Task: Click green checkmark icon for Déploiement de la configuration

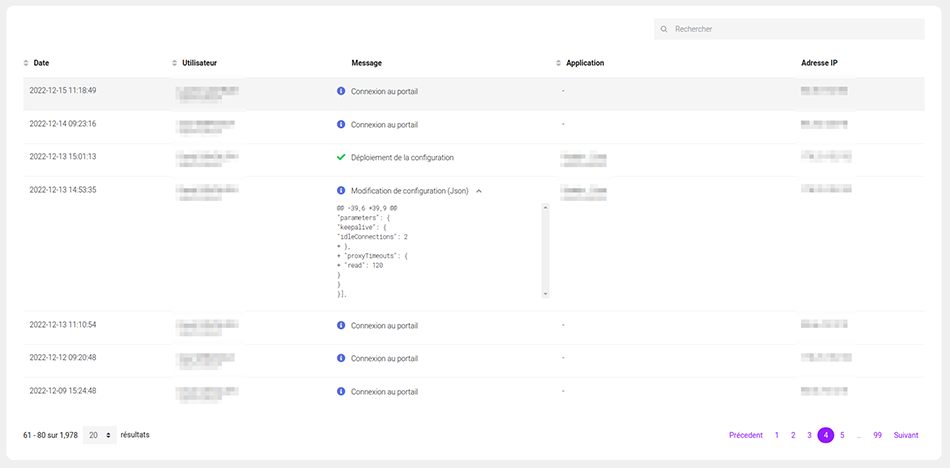Action: tap(341, 157)
